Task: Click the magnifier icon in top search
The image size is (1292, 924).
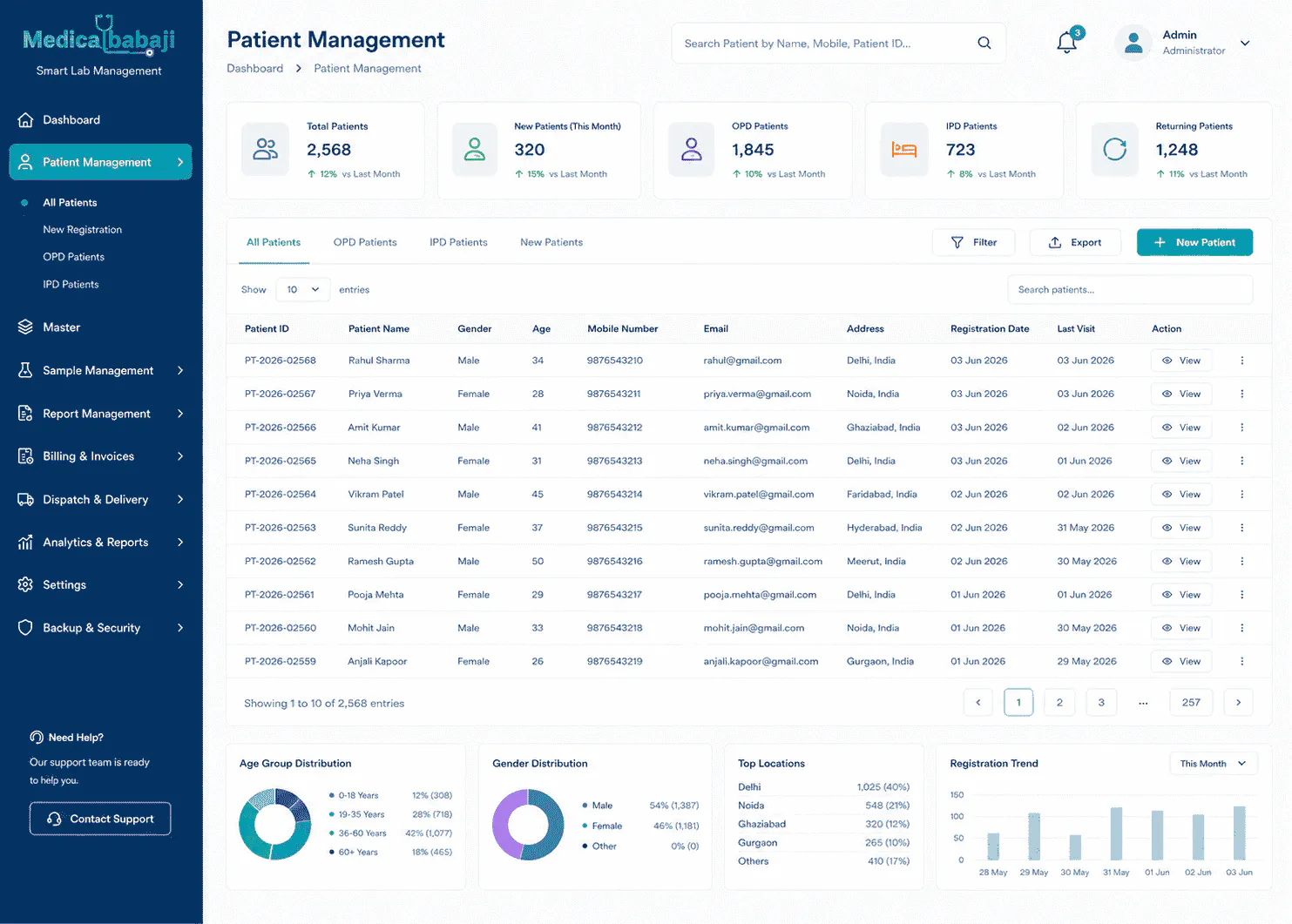Action: pos(984,43)
